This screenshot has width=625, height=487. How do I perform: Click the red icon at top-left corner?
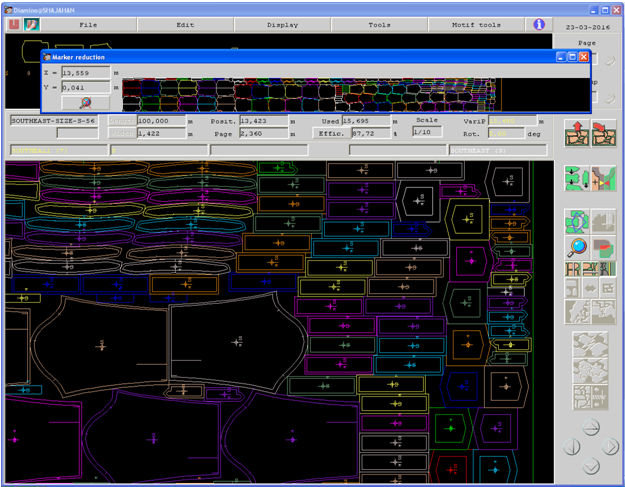(x=14, y=24)
